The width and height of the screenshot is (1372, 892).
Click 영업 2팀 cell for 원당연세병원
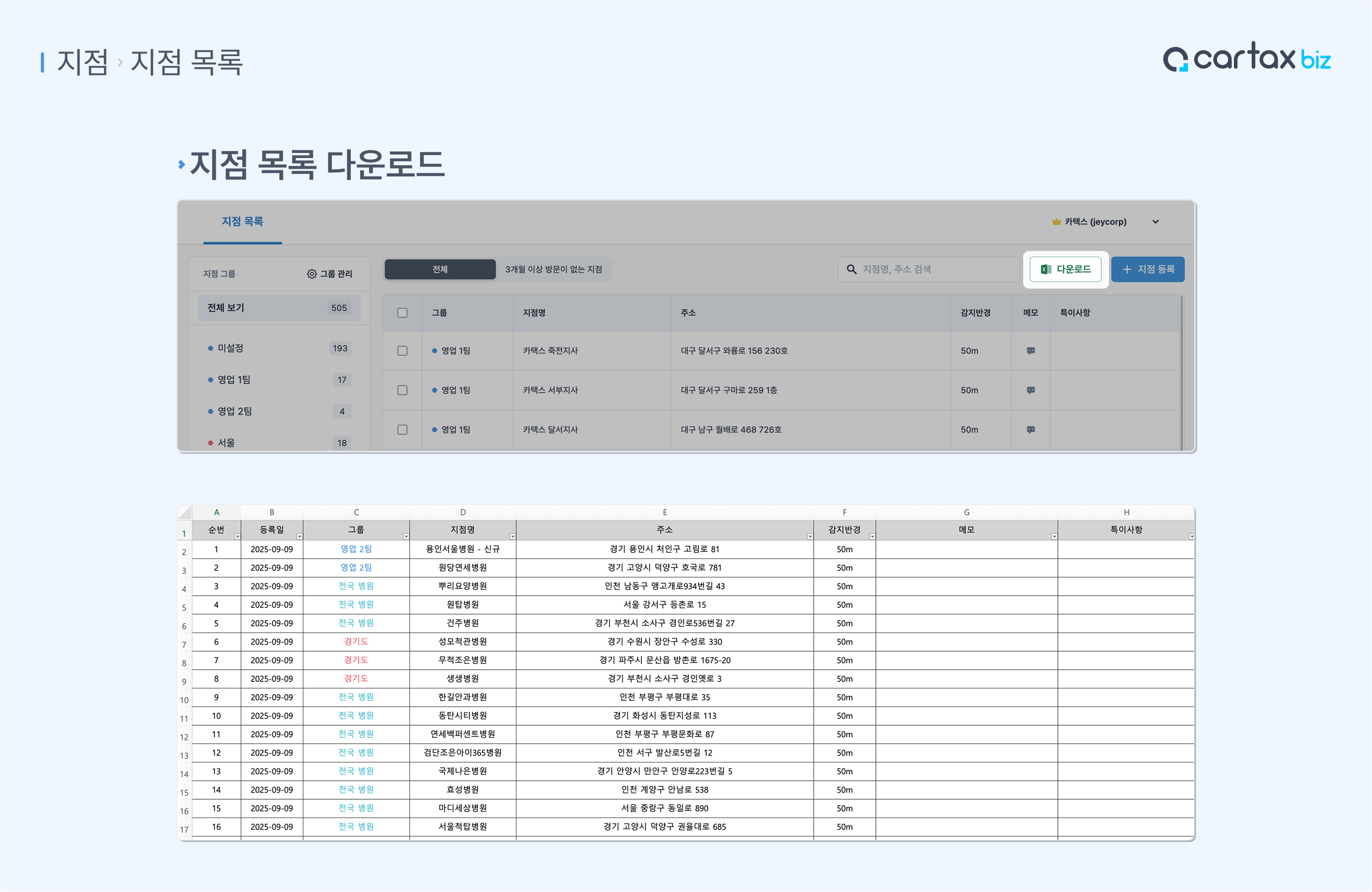pos(356,568)
